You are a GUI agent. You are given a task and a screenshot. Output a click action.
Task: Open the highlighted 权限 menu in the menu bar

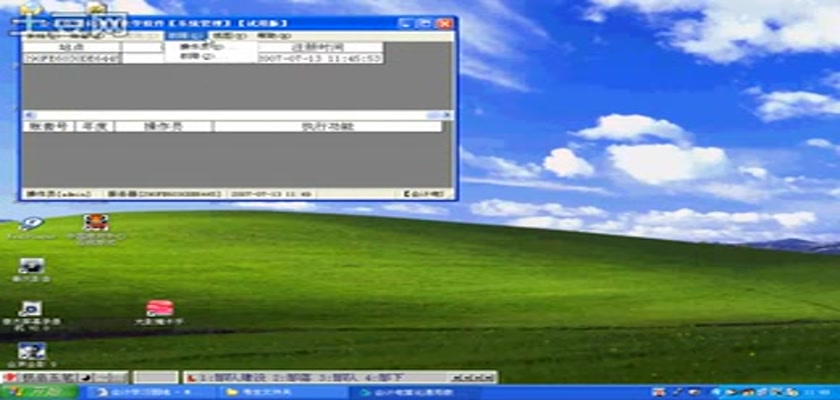click(x=185, y=36)
